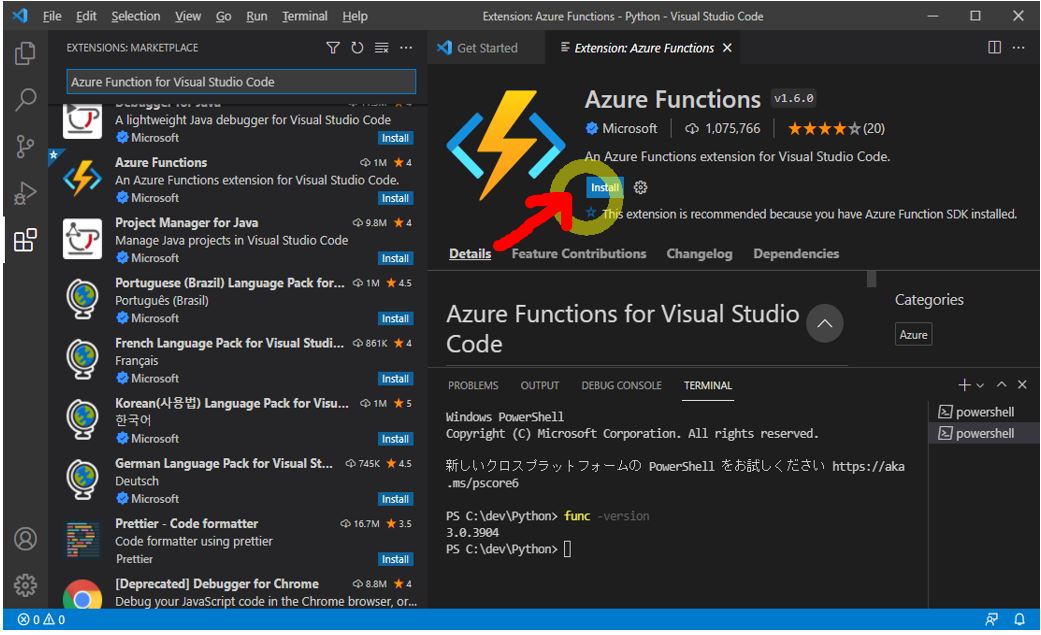Open the feedback icon in status bar
Screen dimensions: 1041x635
point(991,620)
